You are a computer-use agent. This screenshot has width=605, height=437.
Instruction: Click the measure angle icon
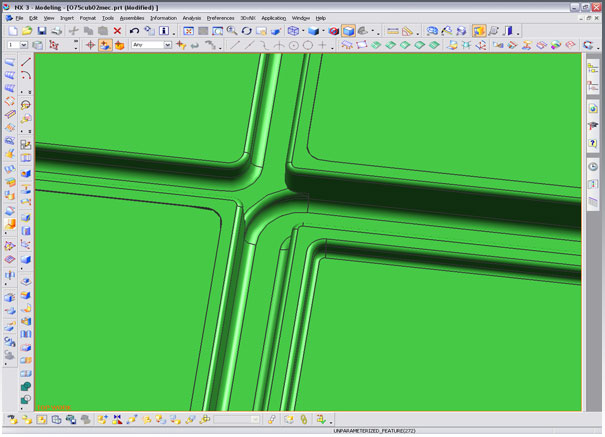tap(407, 31)
